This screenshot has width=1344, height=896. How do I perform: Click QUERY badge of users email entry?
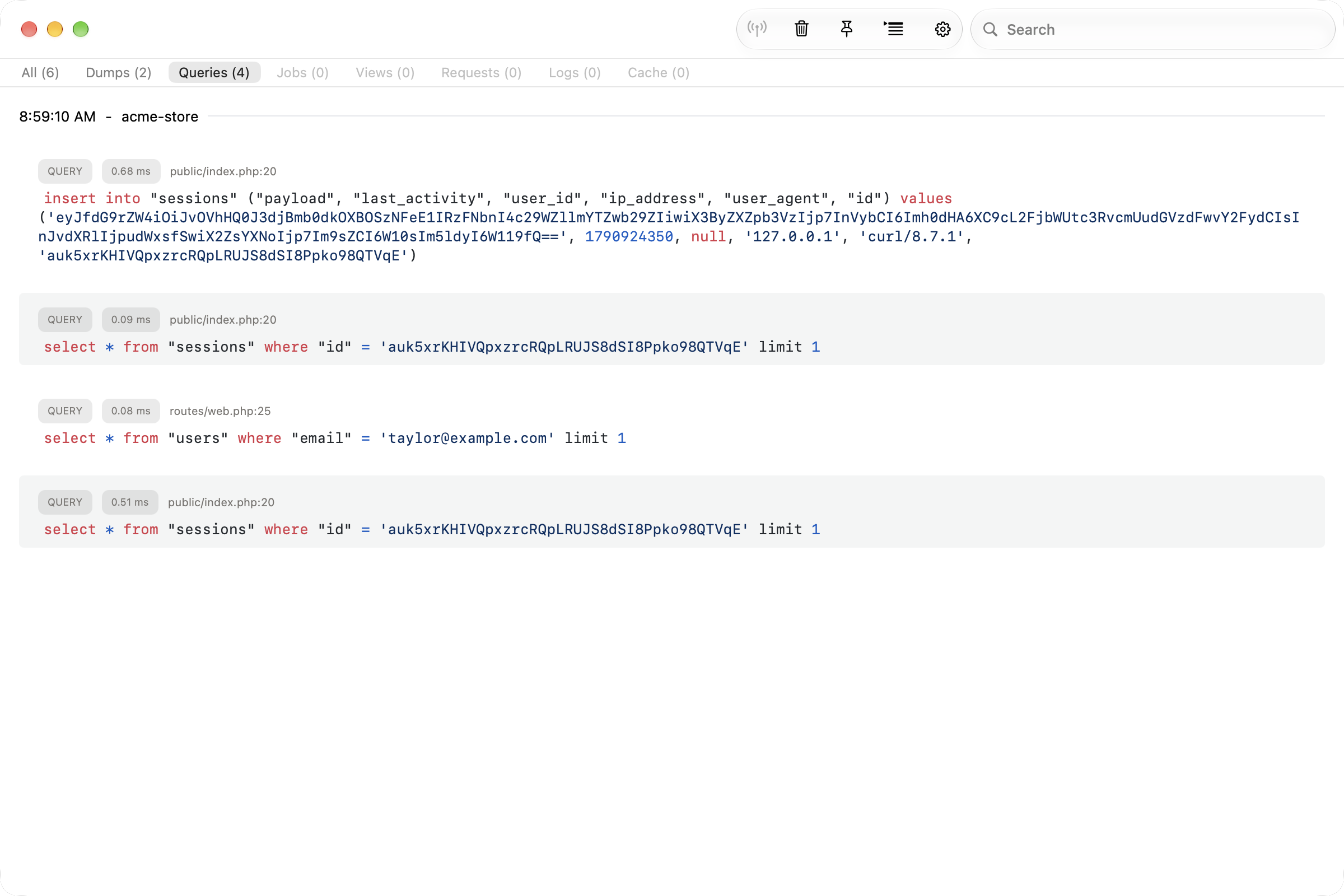pos(65,411)
